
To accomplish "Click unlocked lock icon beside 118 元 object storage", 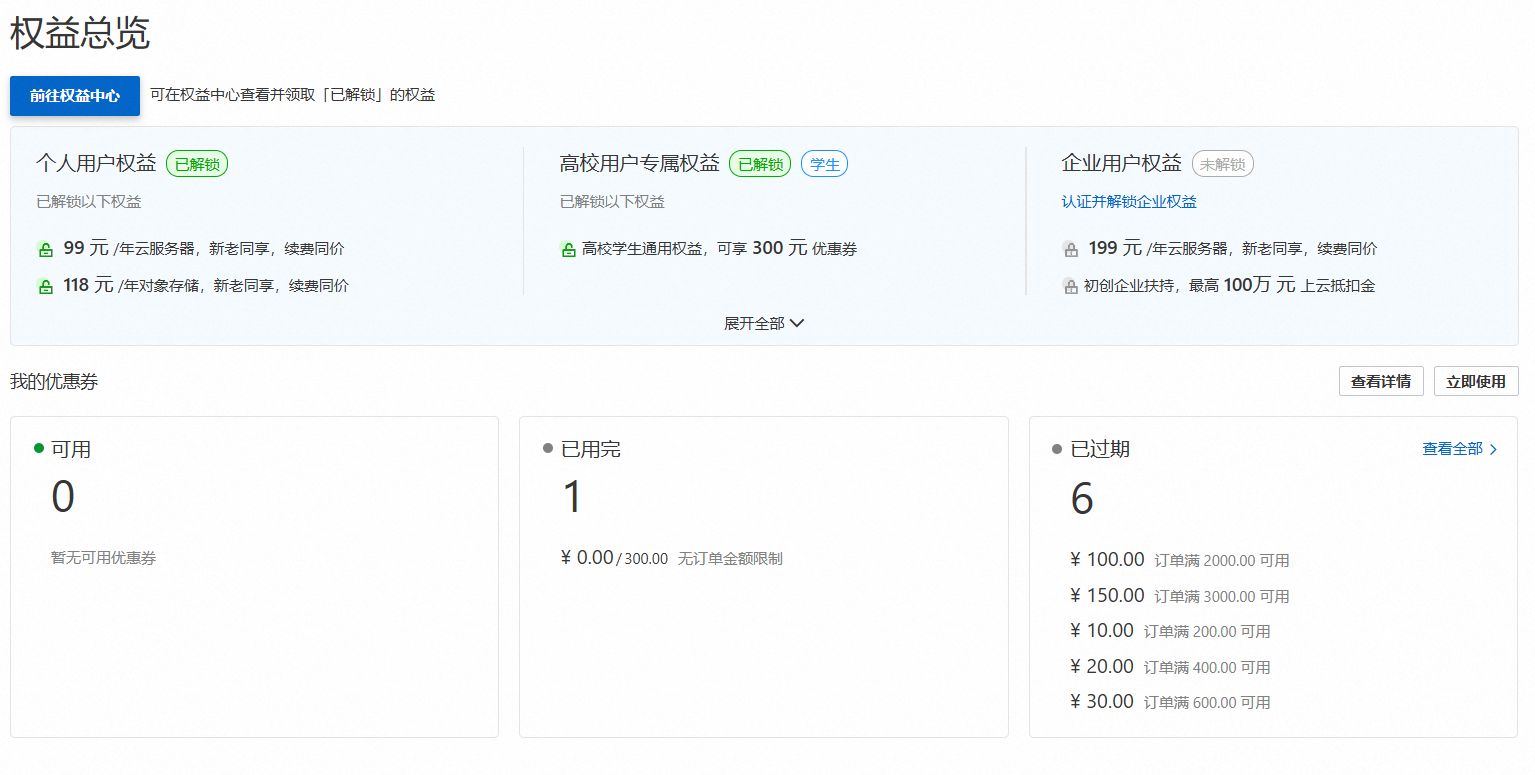I will 45,287.
